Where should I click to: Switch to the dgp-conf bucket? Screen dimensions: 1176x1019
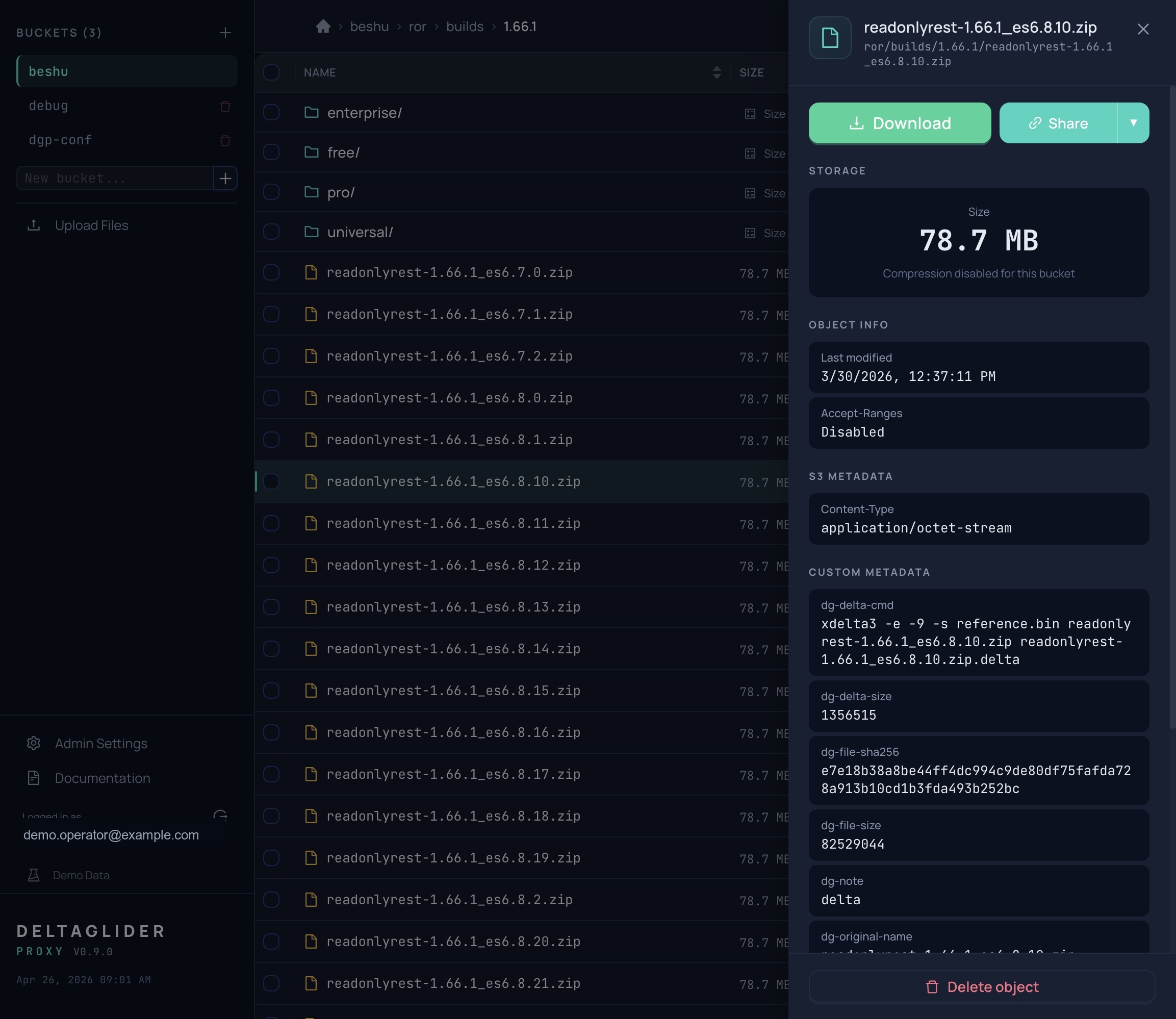[60, 140]
